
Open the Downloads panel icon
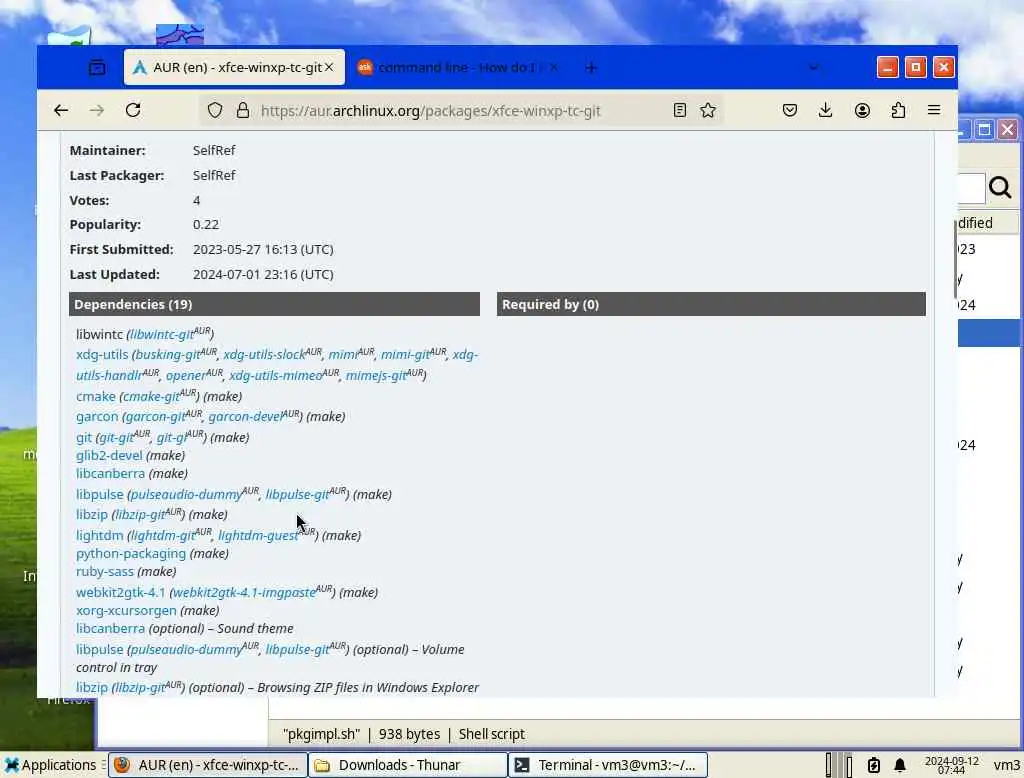[x=825, y=110]
